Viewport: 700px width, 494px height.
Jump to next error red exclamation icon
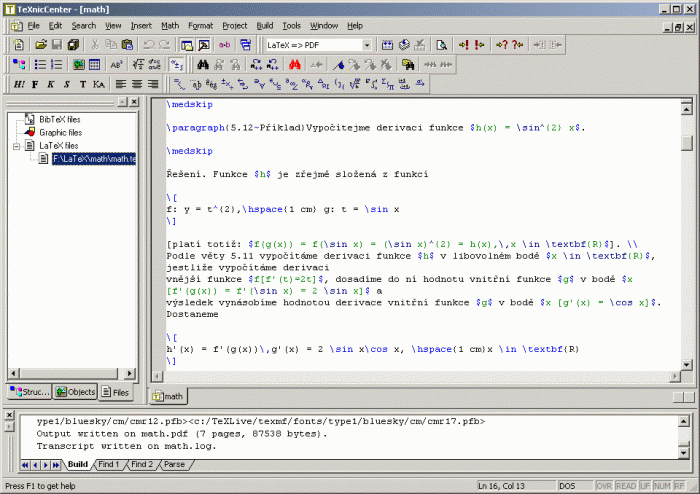tap(463, 45)
